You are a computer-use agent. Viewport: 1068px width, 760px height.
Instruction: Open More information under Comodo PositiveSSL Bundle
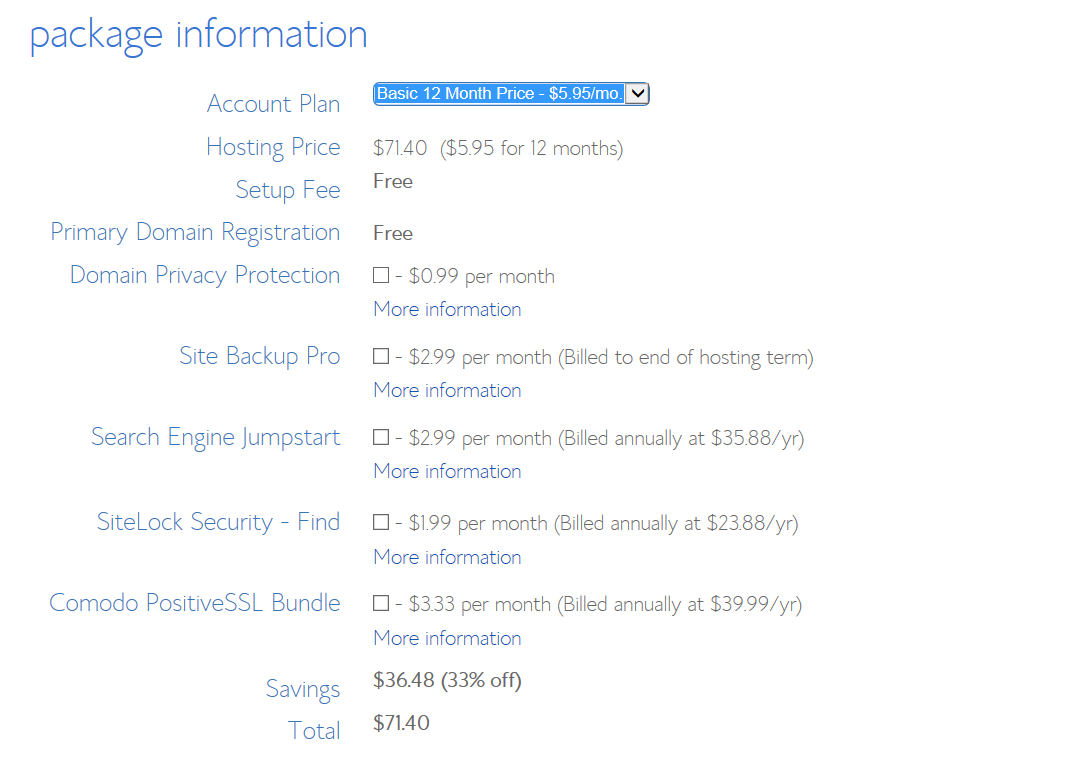coord(447,638)
